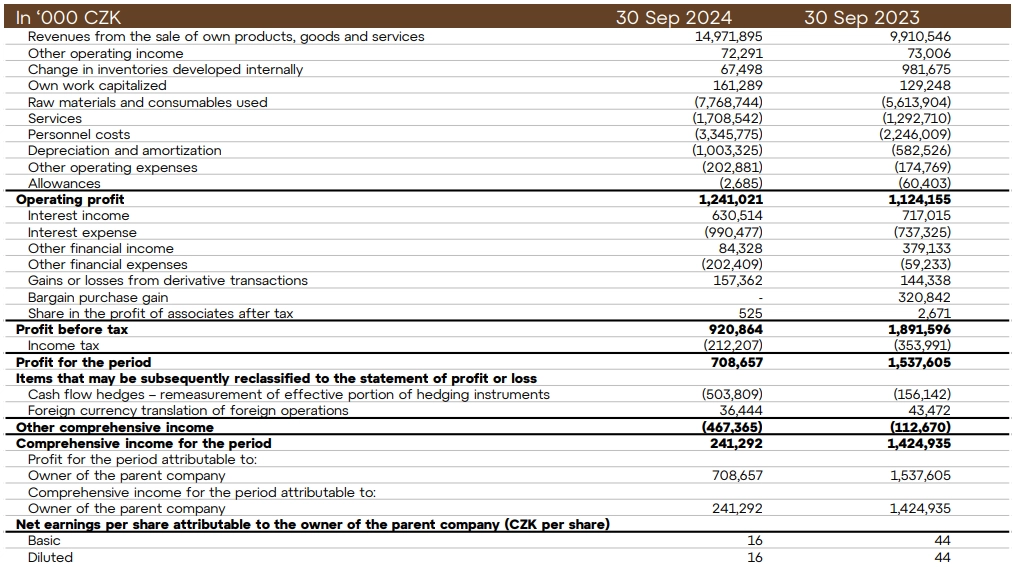Select revenue value 14,971,895
The width and height of the screenshot is (1015, 567).
click(x=728, y=37)
